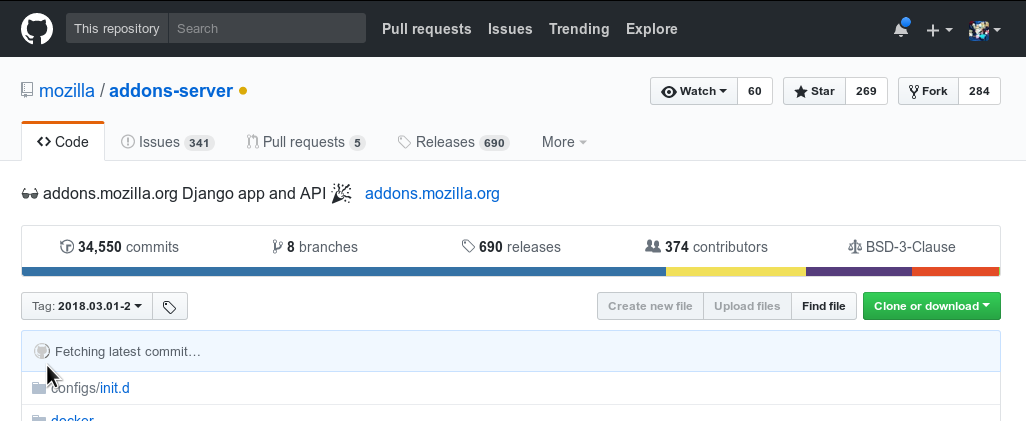This screenshot has width=1026, height=421.
Task: Open the init.d folder link
Action: coord(115,388)
